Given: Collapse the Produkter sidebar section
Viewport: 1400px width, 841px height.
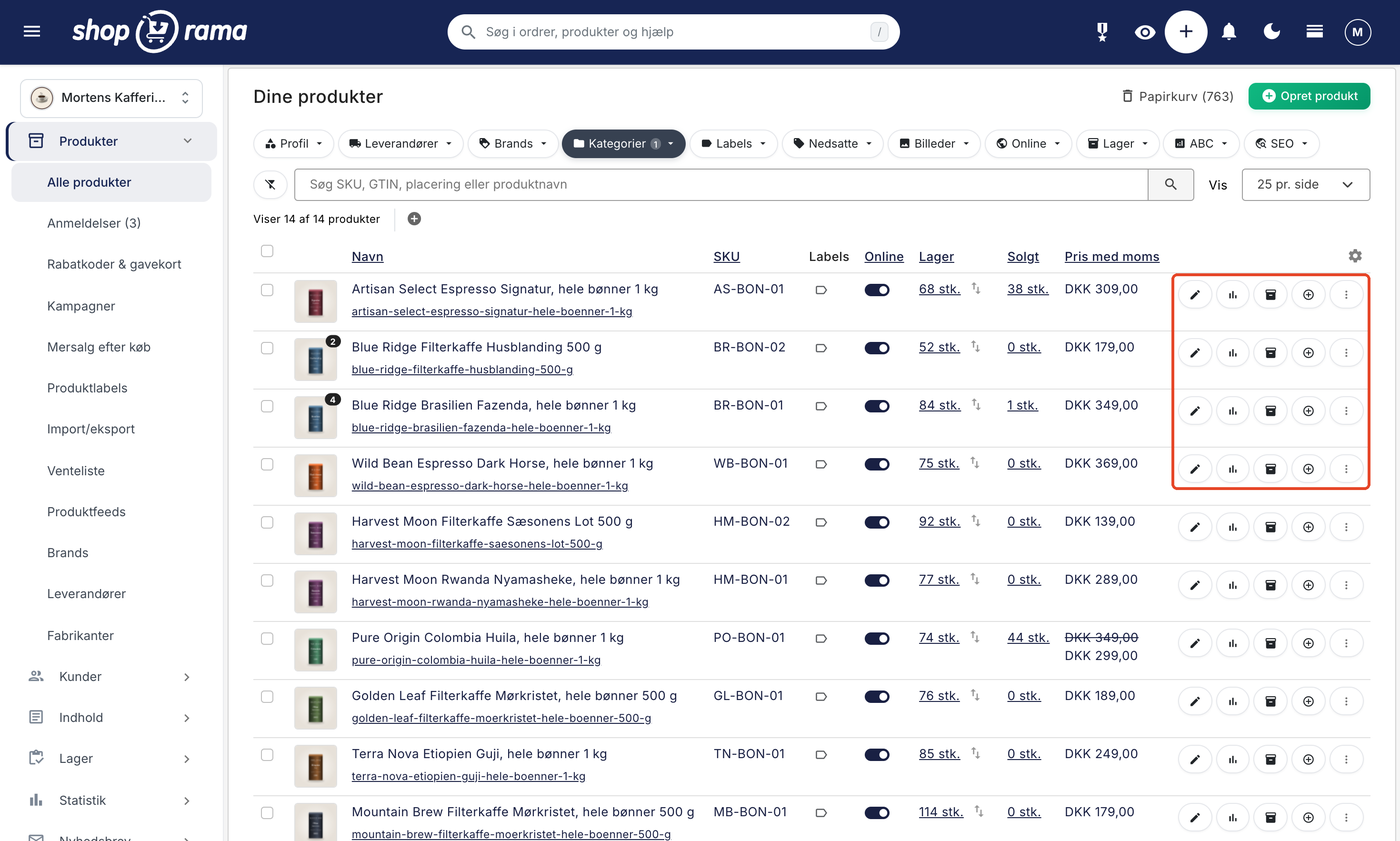Looking at the screenshot, I should tap(112, 141).
